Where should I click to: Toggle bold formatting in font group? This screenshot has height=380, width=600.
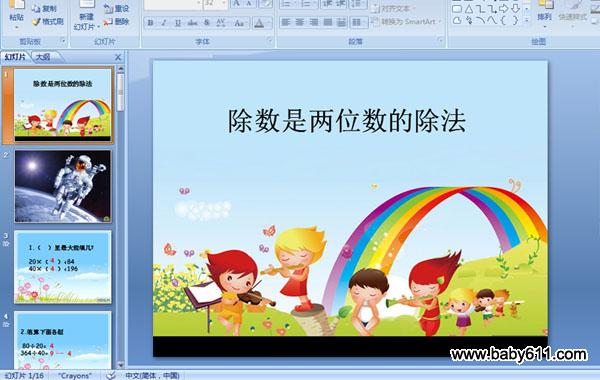[150, 23]
